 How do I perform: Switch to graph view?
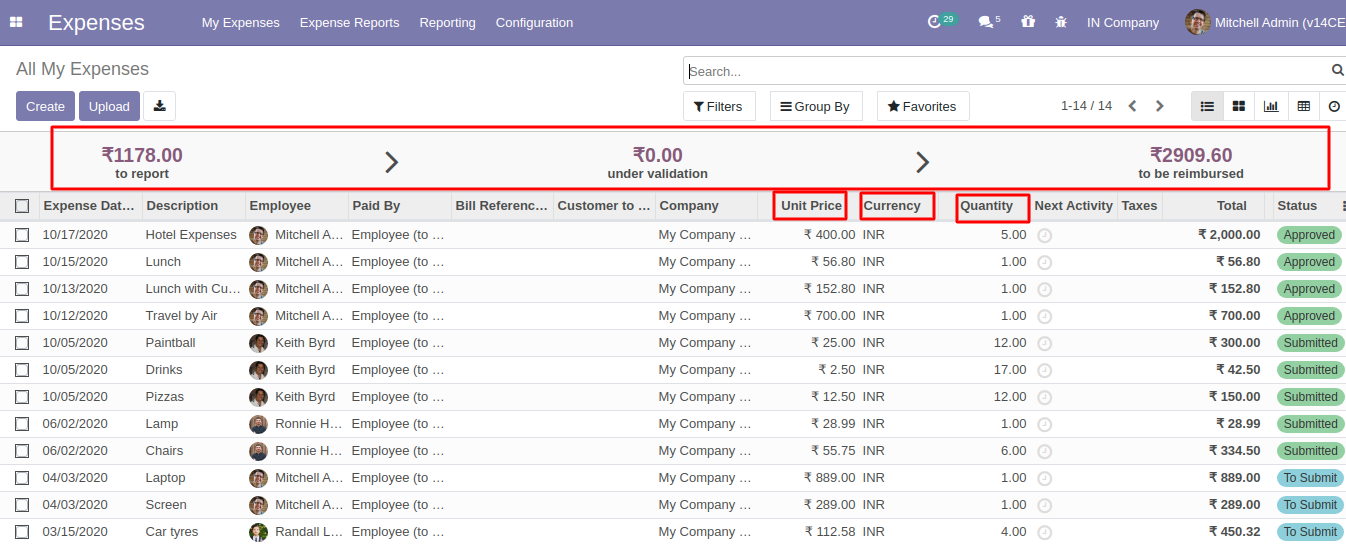(1271, 106)
